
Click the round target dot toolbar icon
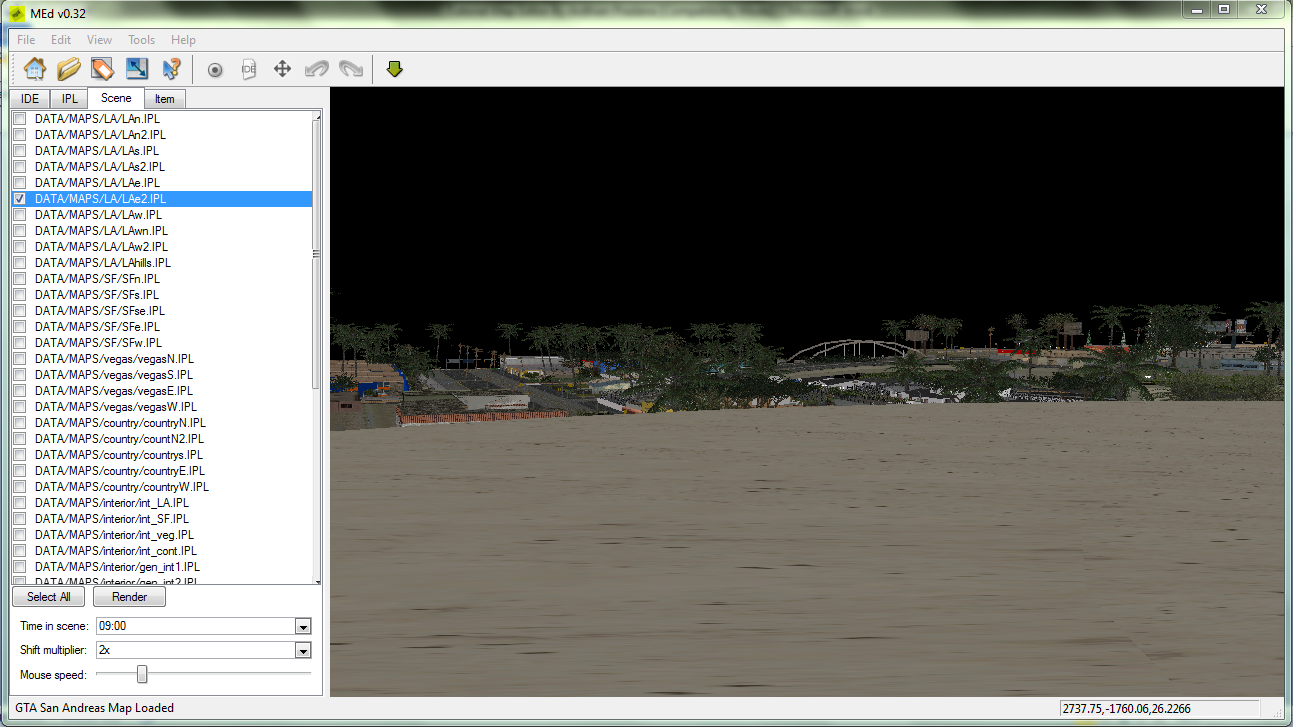(x=215, y=69)
